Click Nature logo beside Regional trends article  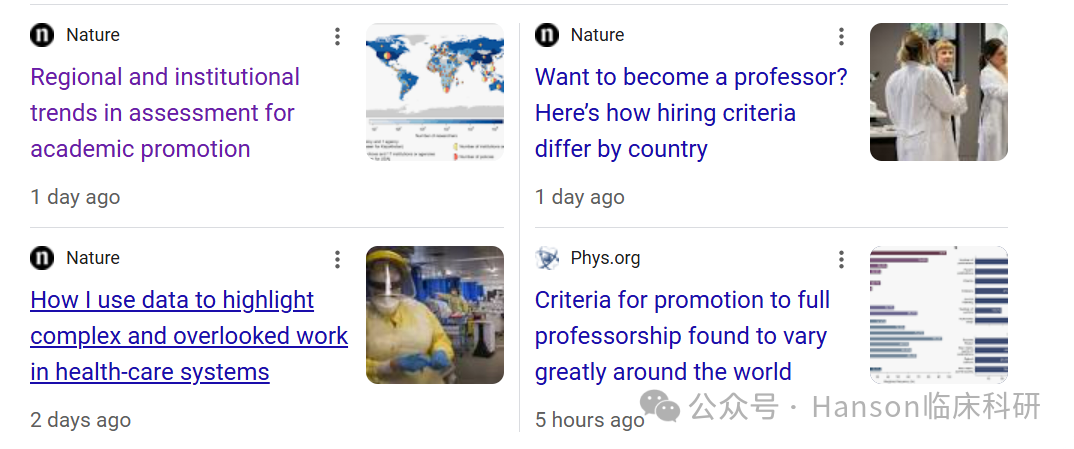42,35
